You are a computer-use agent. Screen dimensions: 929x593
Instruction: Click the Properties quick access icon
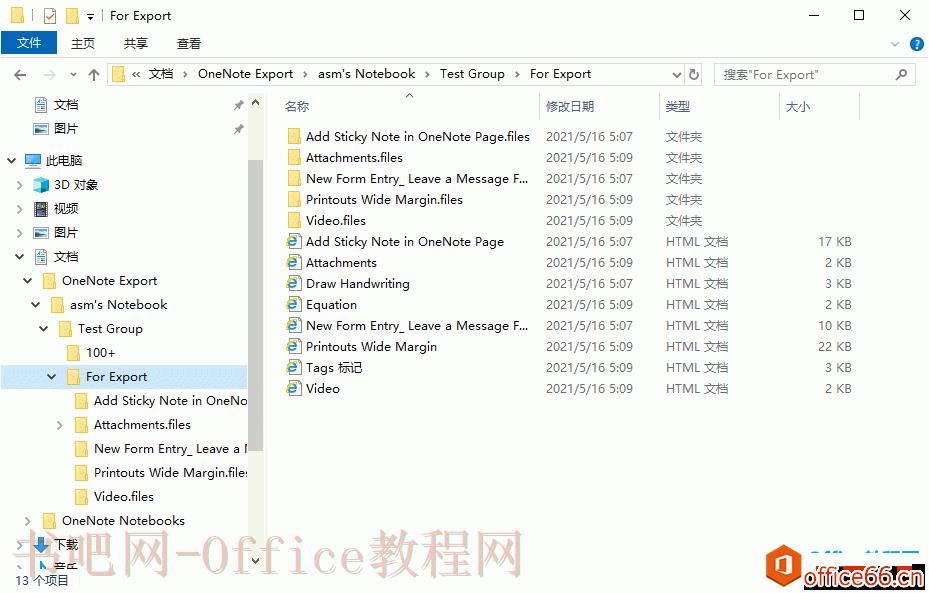pyautogui.click(x=50, y=15)
